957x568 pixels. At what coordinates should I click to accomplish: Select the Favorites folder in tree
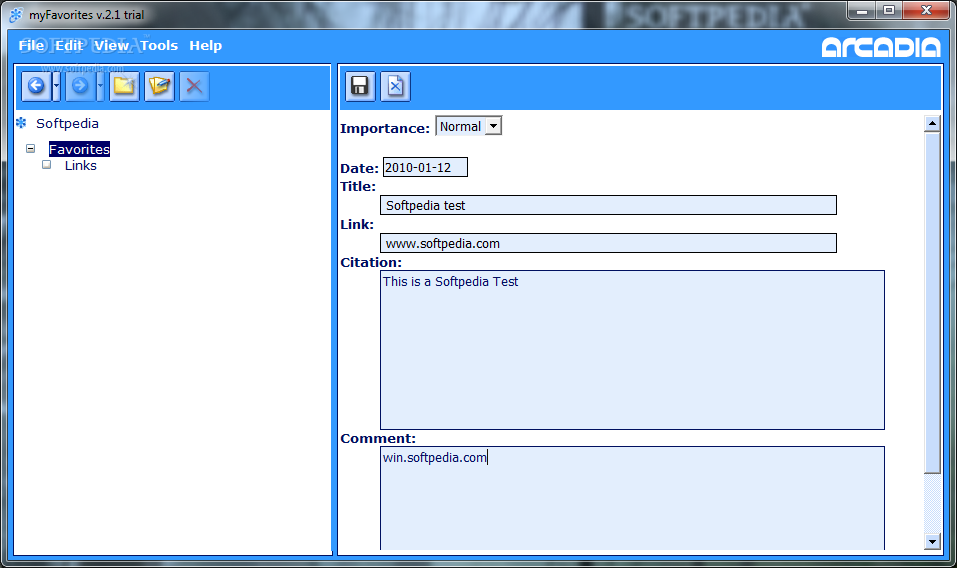pos(79,149)
